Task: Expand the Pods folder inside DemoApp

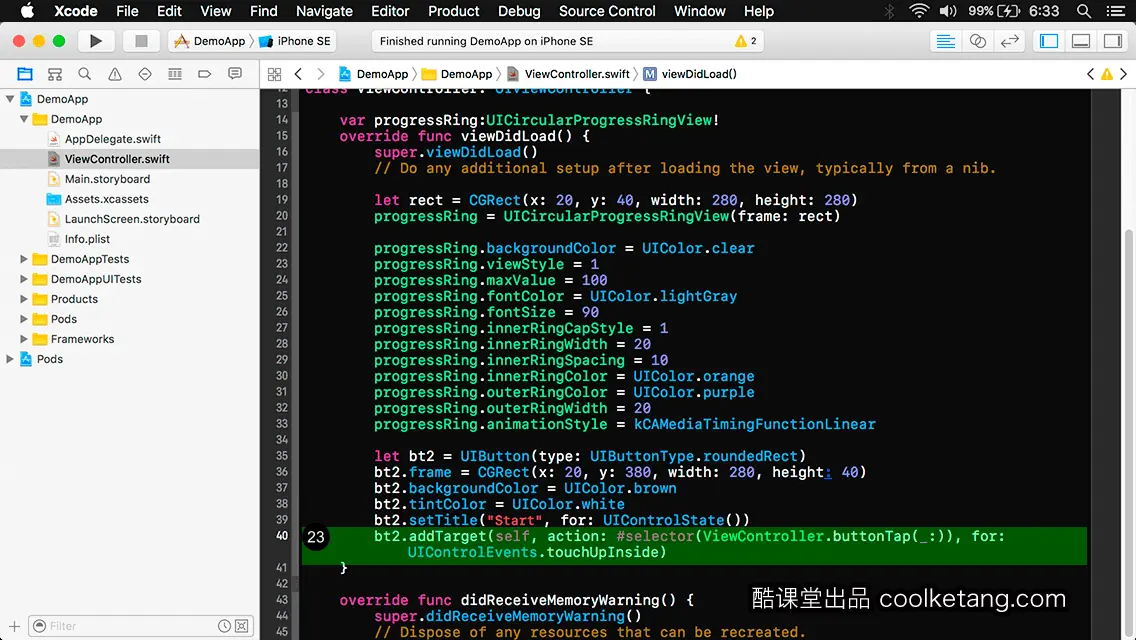Action: point(24,319)
